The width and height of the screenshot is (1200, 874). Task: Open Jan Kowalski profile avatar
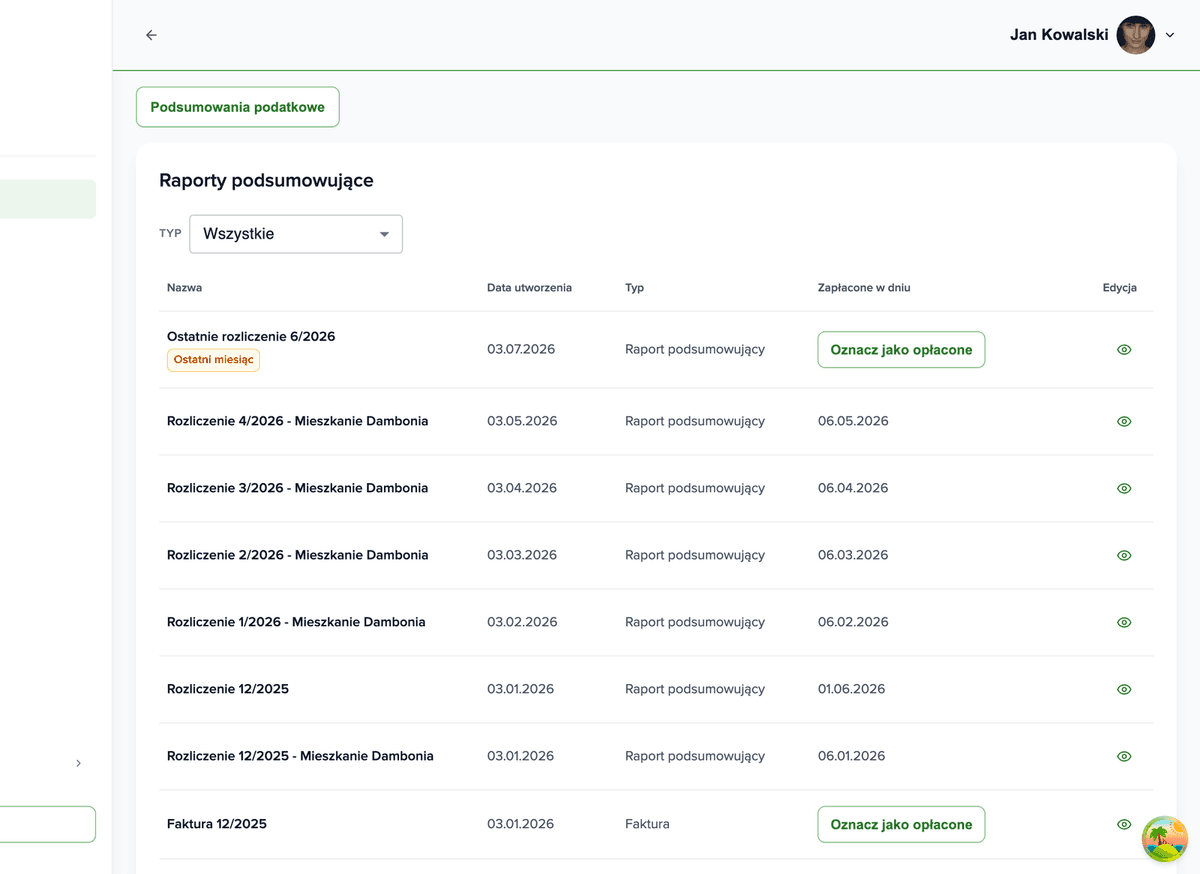[x=1136, y=35]
